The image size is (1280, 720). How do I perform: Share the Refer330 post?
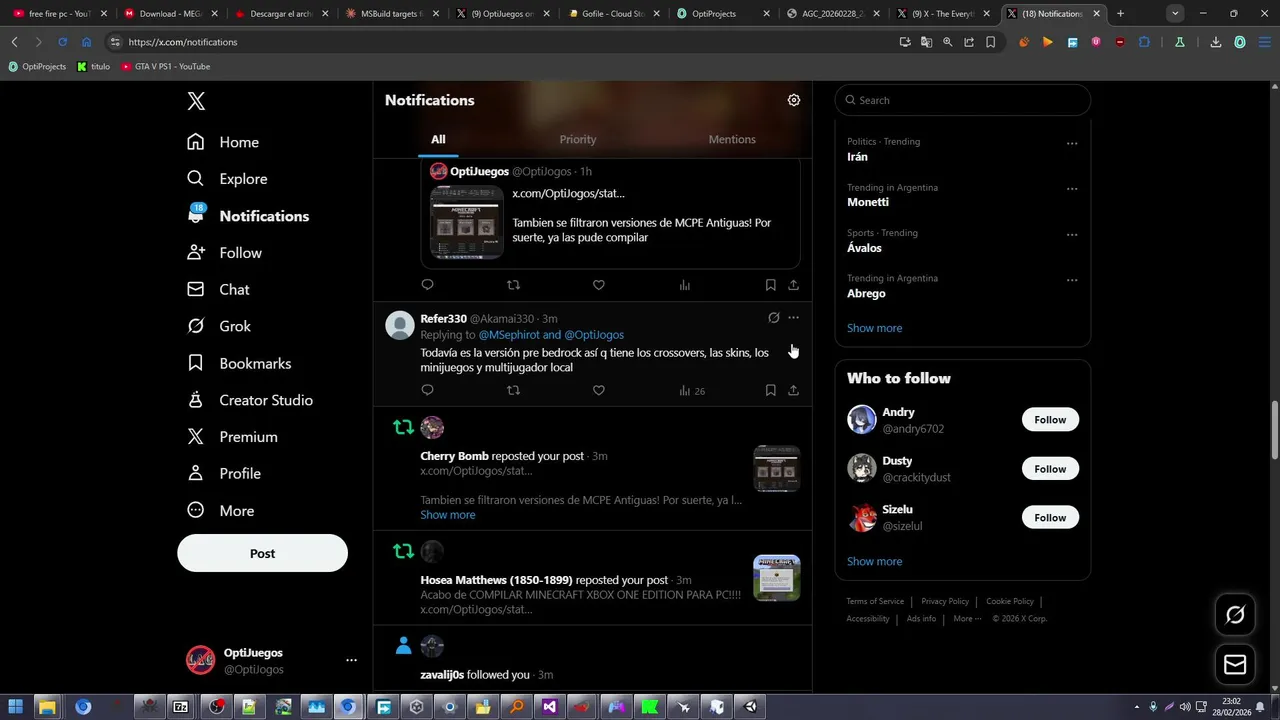tap(793, 390)
